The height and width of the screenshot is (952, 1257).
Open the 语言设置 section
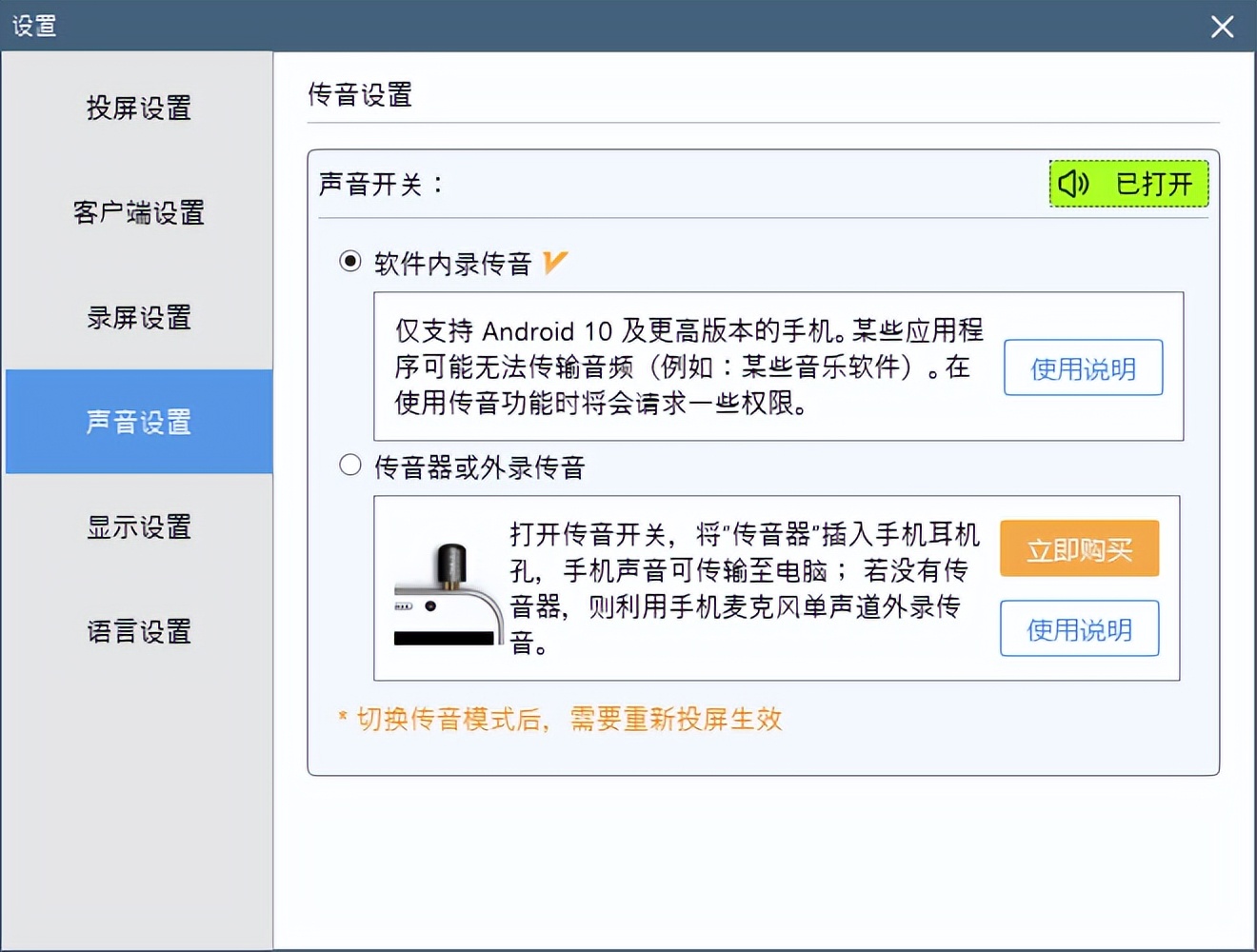[137, 631]
